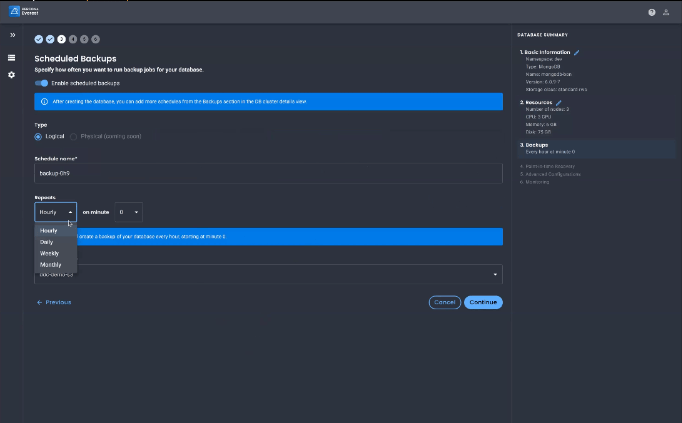The height and width of the screenshot is (423, 682).
Task: Choose Daily from repeats list
Action: pos(48,242)
